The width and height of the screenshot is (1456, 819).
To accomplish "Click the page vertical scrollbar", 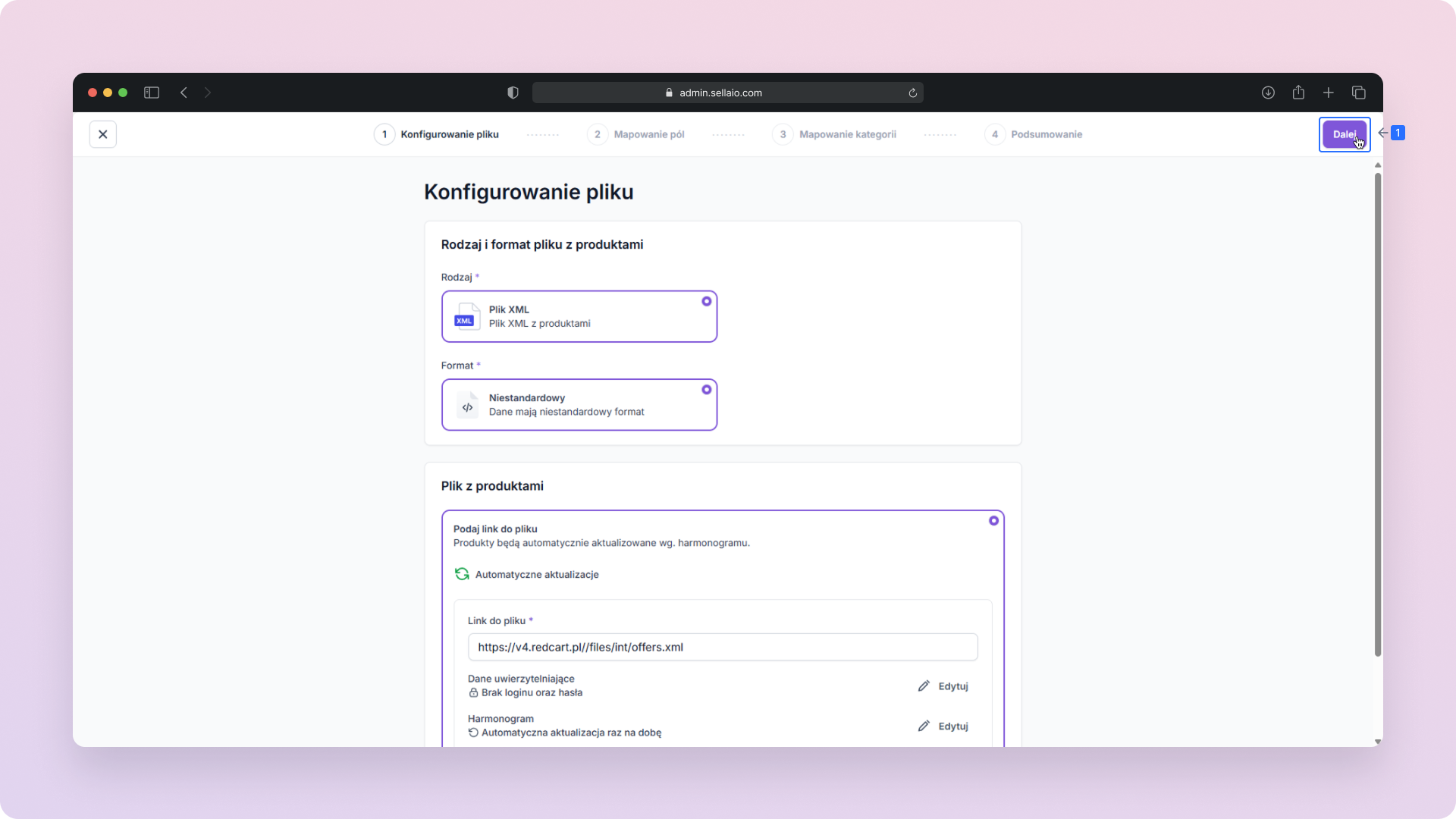I will (1378, 414).
